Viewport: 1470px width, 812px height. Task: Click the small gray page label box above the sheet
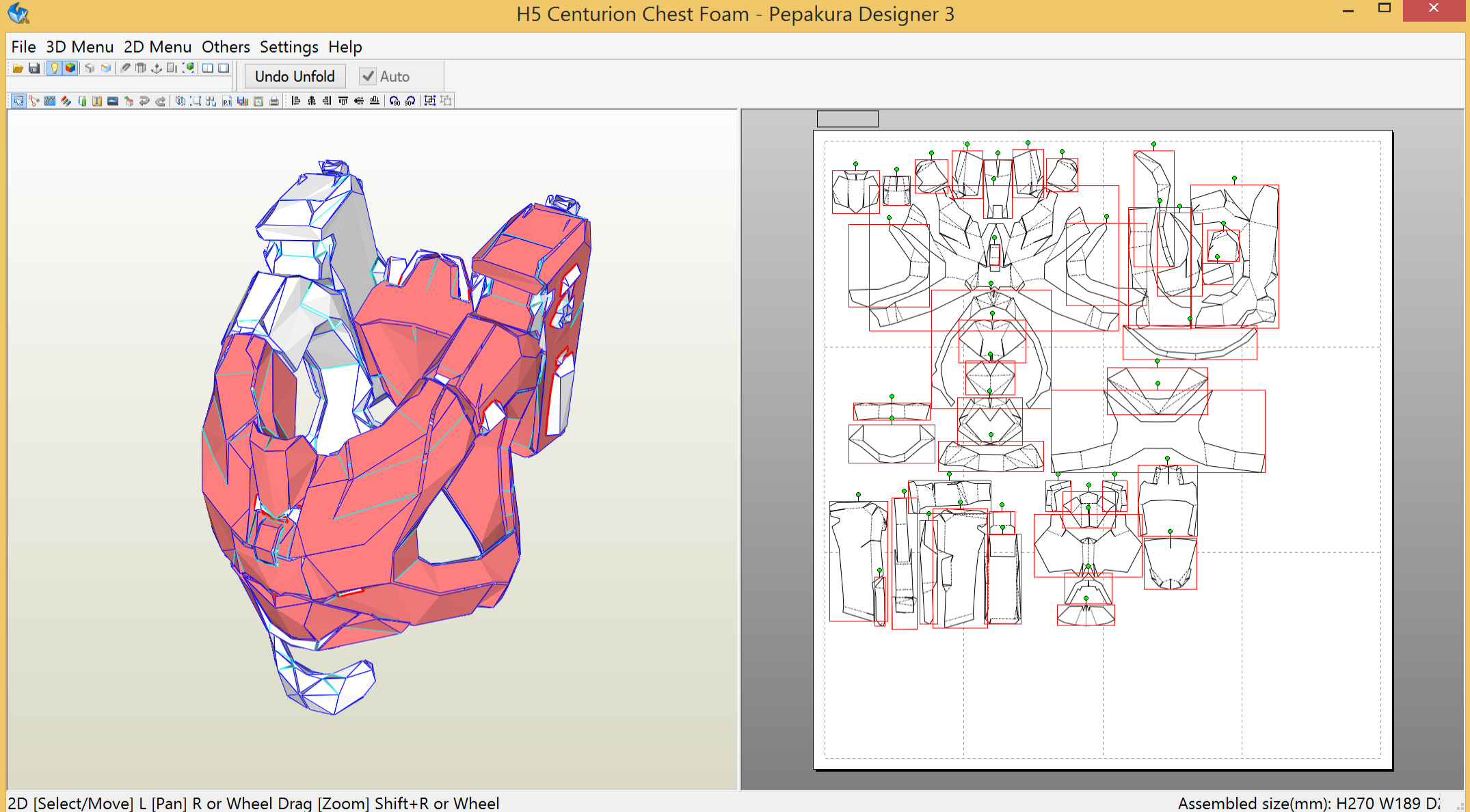point(848,119)
